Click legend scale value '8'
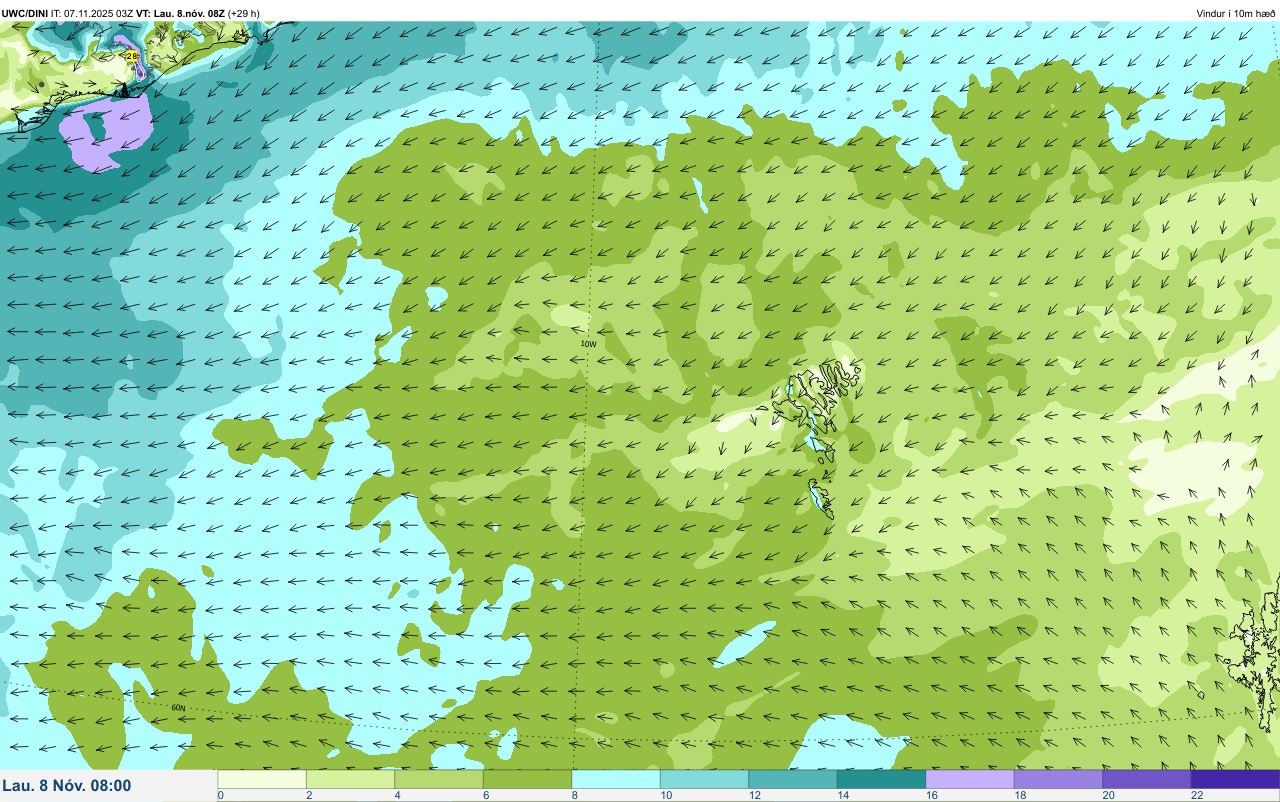The image size is (1280, 802). 574,795
